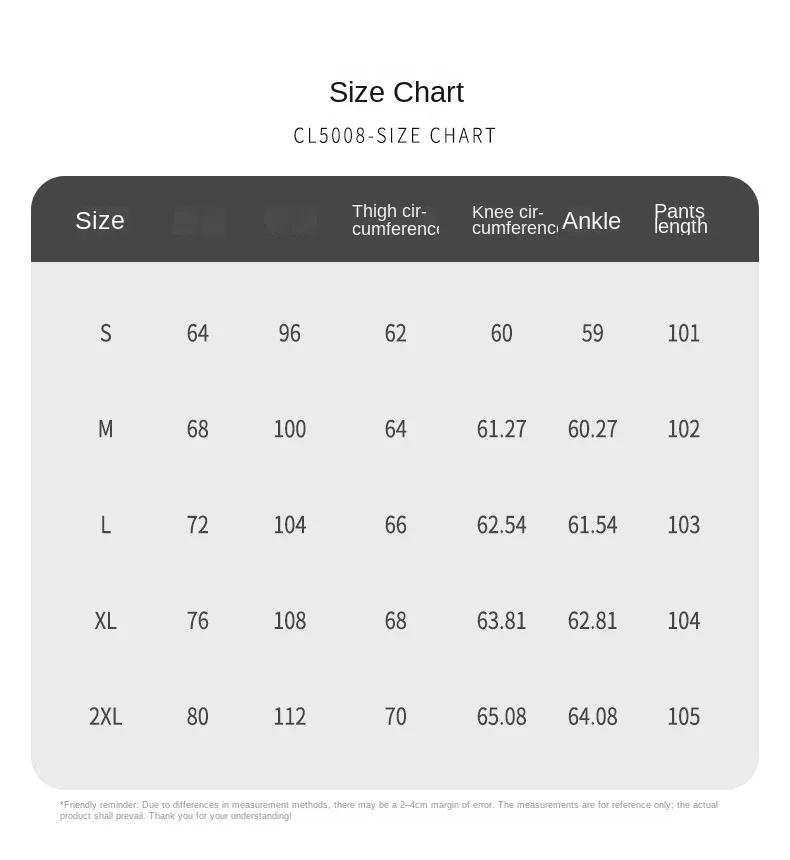790x860 pixels.
Task: Select the M size row label
Action: tap(105, 429)
